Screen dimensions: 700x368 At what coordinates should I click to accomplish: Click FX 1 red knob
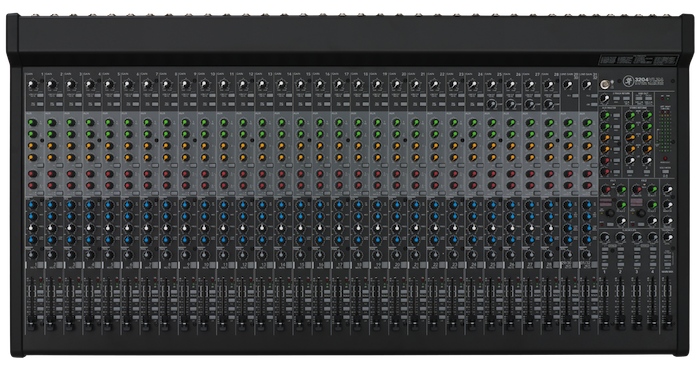(x=605, y=190)
